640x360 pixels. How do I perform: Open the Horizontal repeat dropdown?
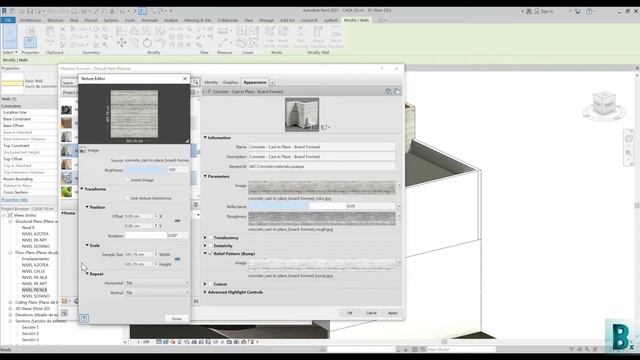click(157, 283)
